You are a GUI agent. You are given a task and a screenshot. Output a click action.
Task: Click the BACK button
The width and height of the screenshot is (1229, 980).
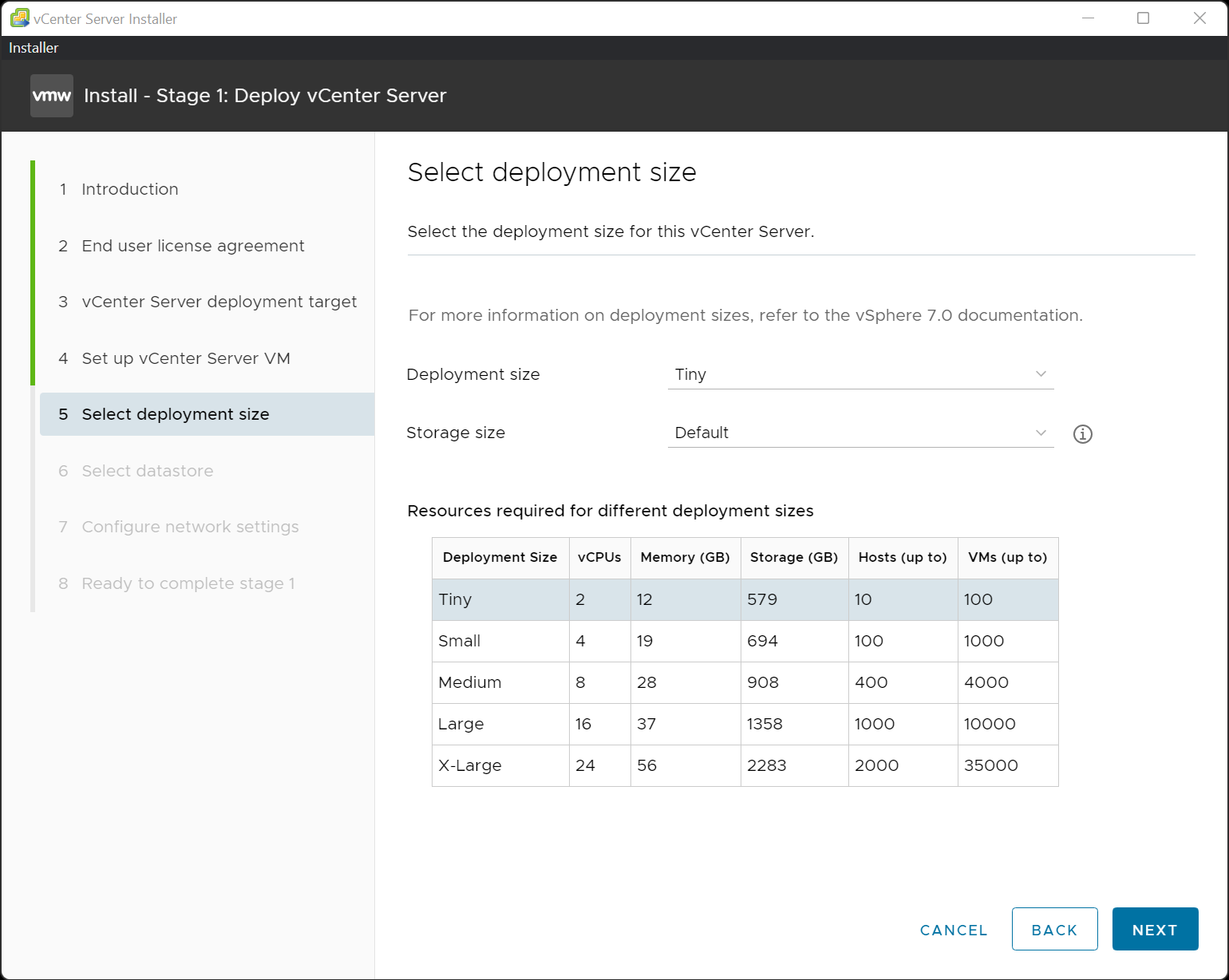1054,929
